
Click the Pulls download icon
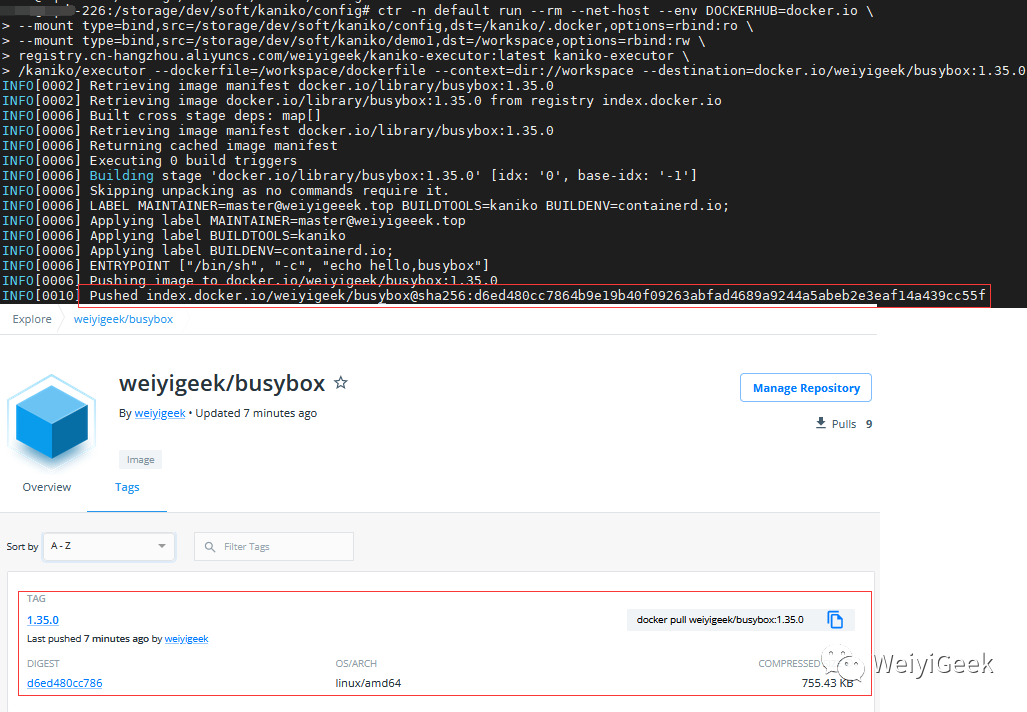(821, 423)
